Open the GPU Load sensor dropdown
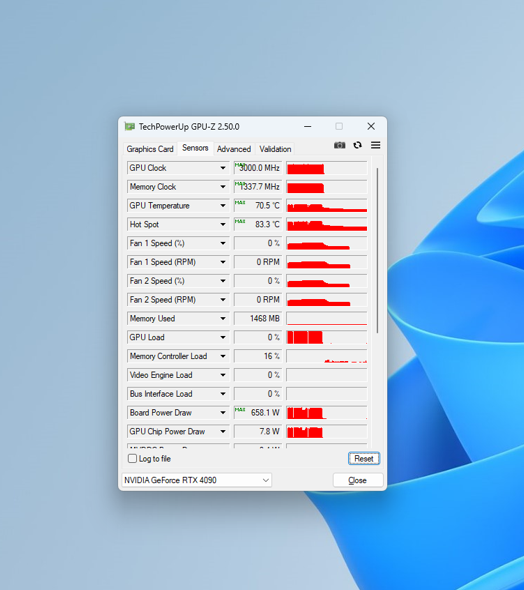This screenshot has height=590, width=524. pyautogui.click(x=223, y=337)
